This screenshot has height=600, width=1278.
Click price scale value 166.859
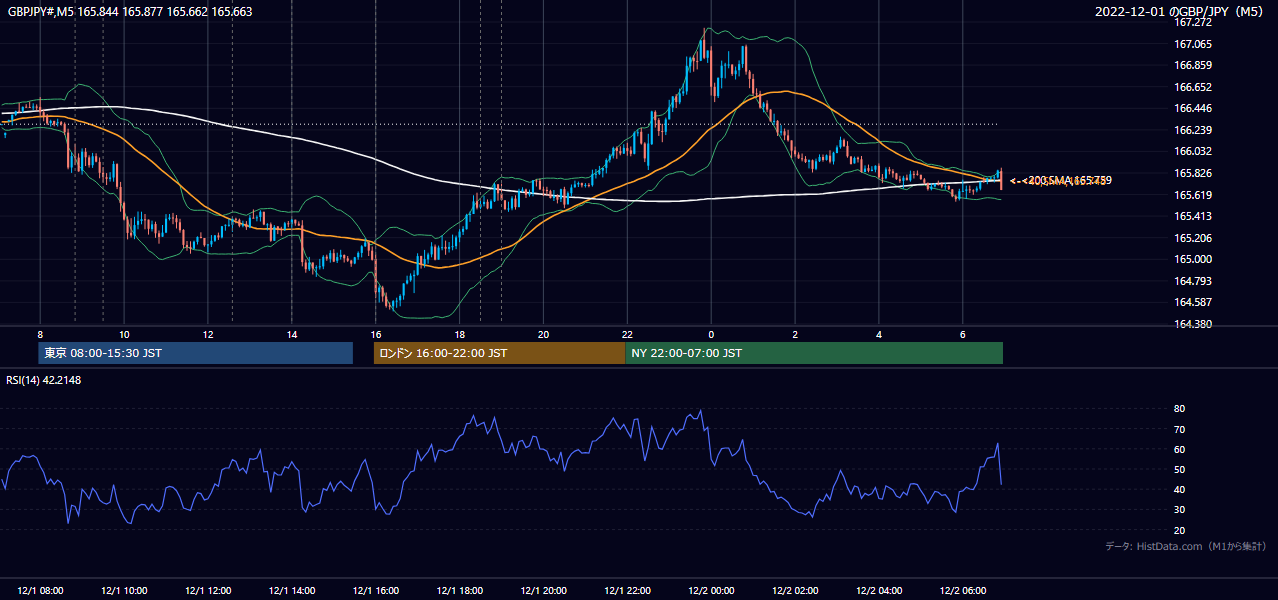1192,65
